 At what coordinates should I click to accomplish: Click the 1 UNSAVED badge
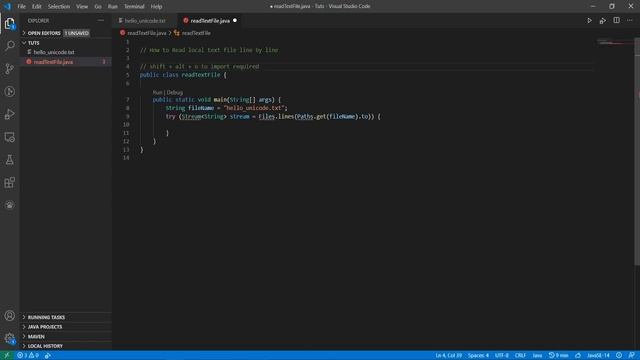click(76, 33)
